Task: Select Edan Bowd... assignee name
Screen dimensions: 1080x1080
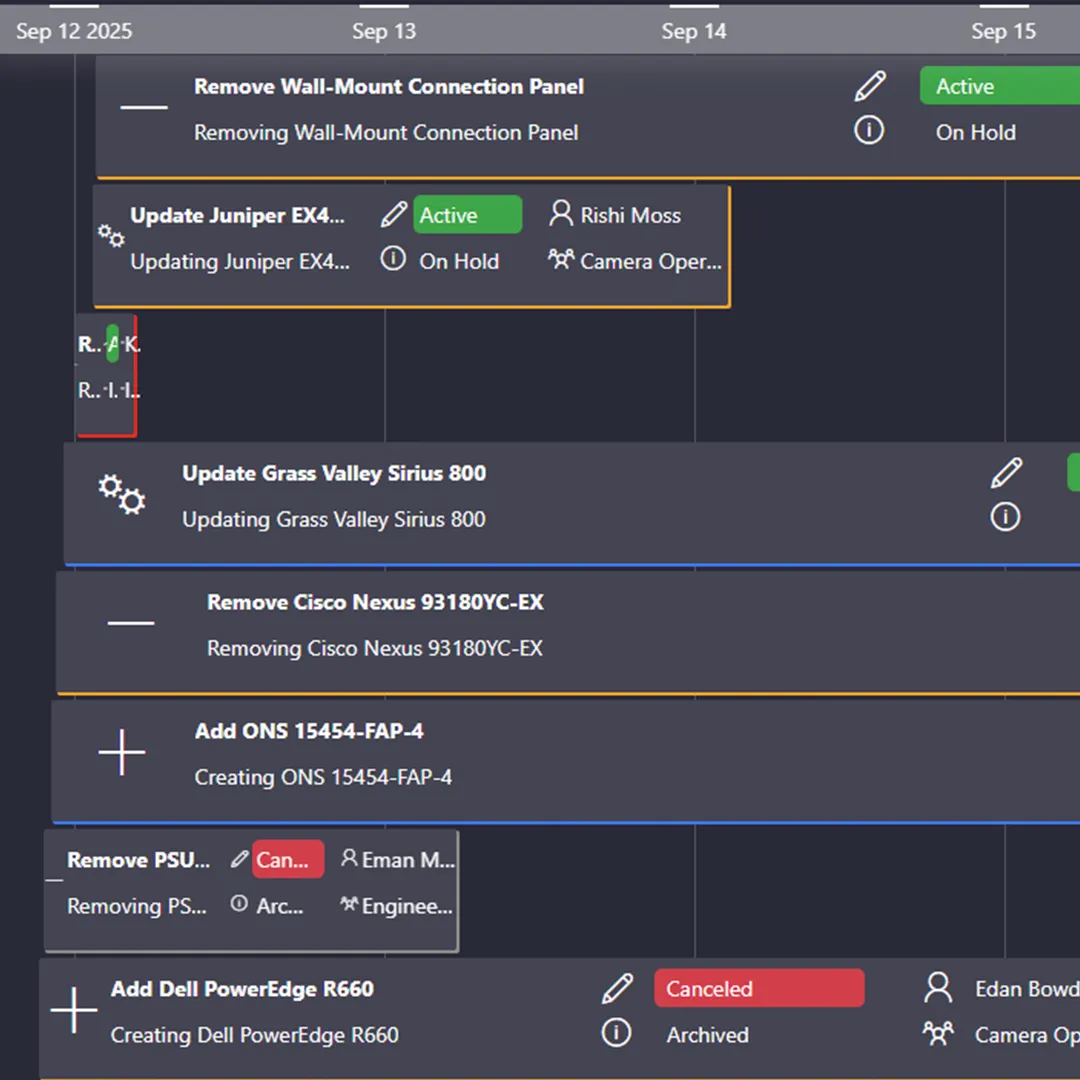Action: point(1027,989)
